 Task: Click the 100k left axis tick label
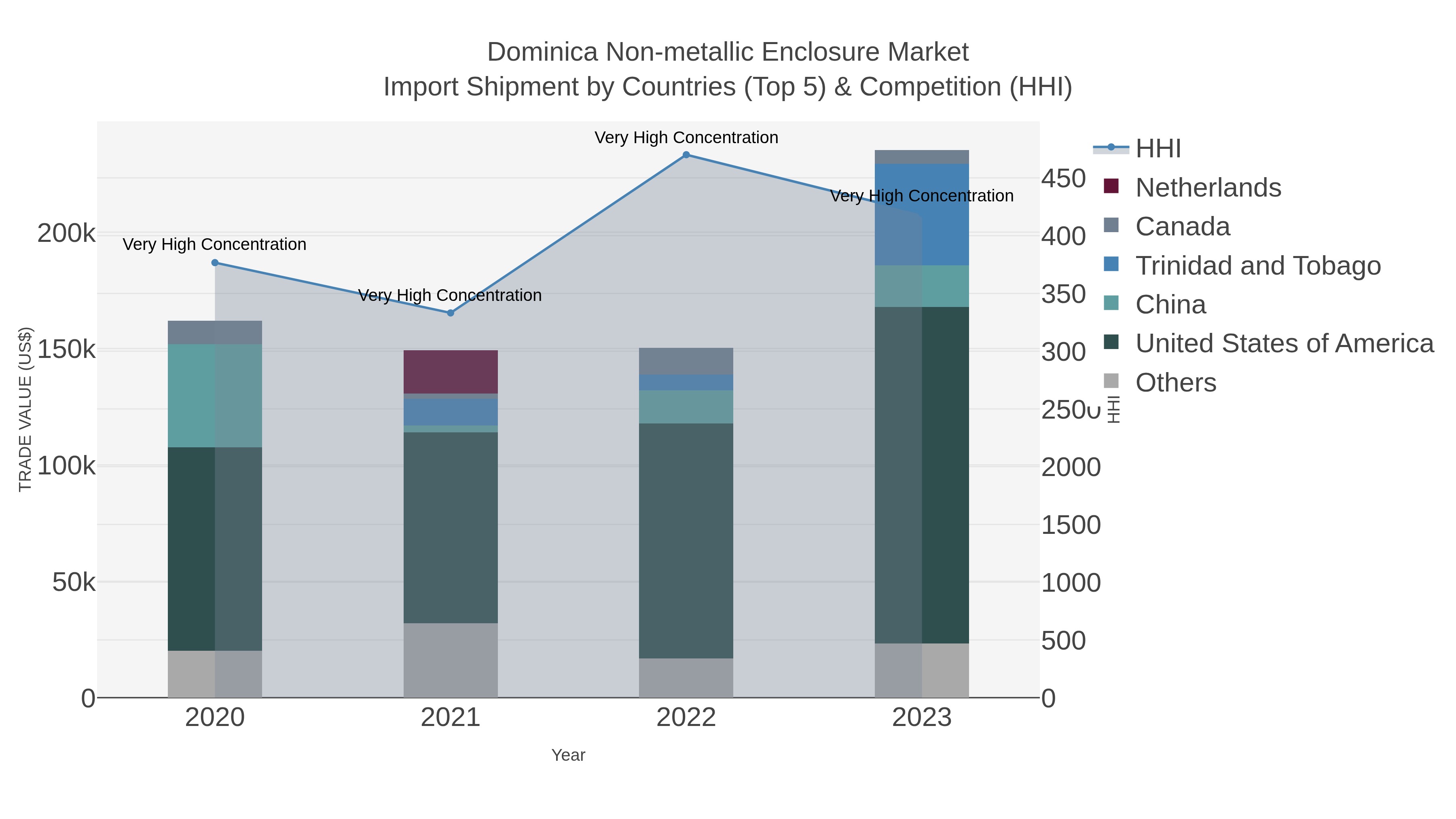click(x=66, y=466)
